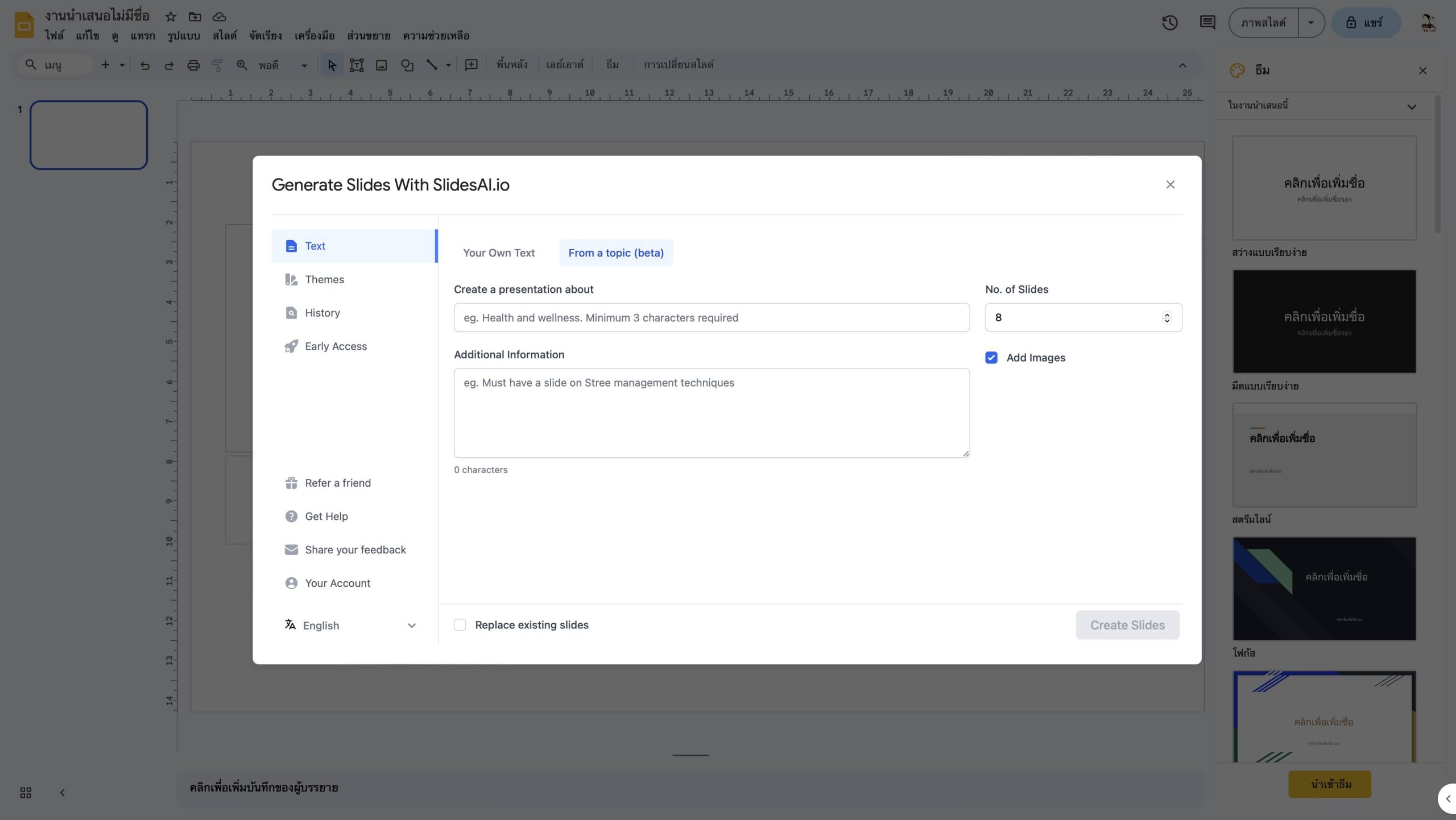Click the presentation topic input field
Viewport: 1456px width, 820px height.
(712, 317)
